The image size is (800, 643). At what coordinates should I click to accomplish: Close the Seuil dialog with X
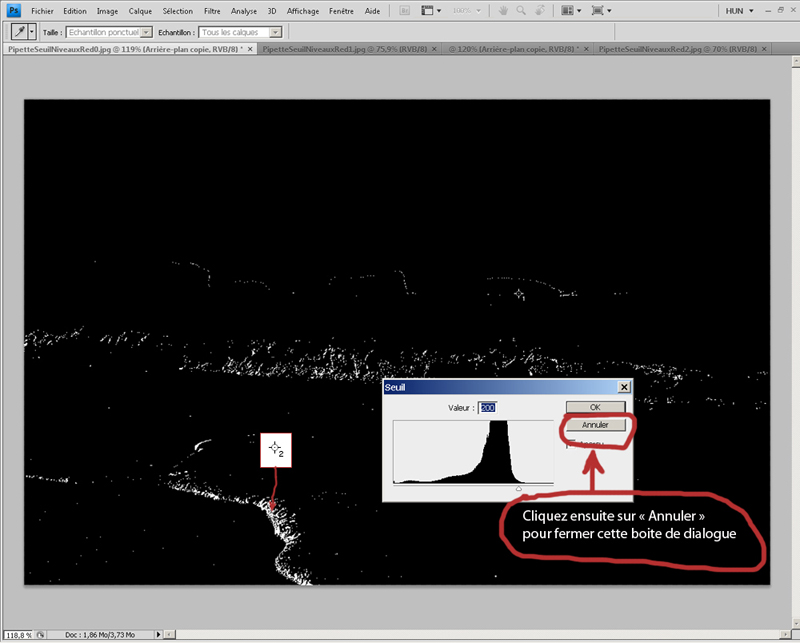pyautogui.click(x=624, y=387)
